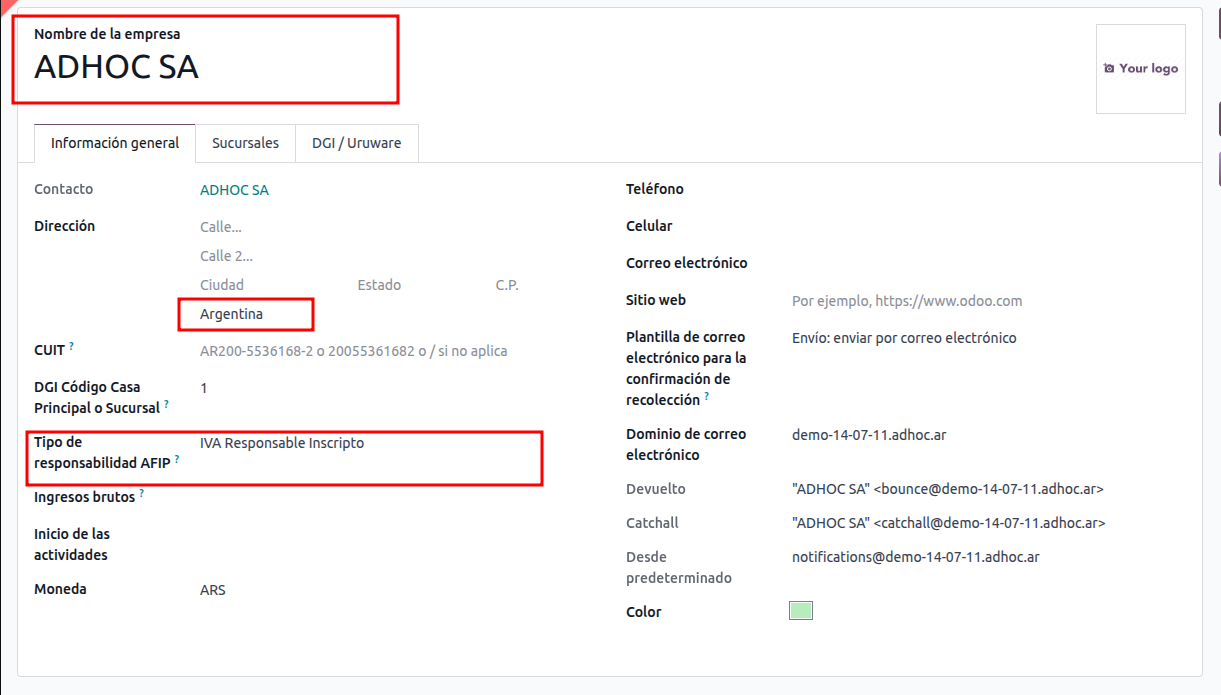Click the Ingresos brutos help icon
1221x695 pixels.
coord(142,493)
